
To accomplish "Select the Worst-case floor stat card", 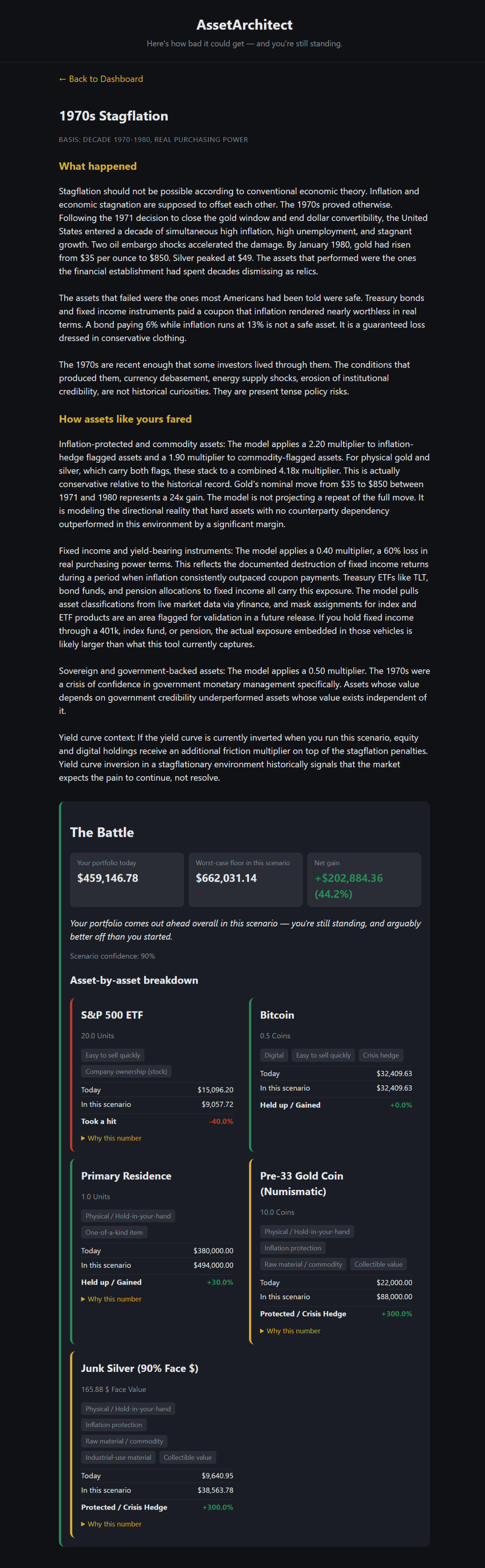I will [245, 880].
